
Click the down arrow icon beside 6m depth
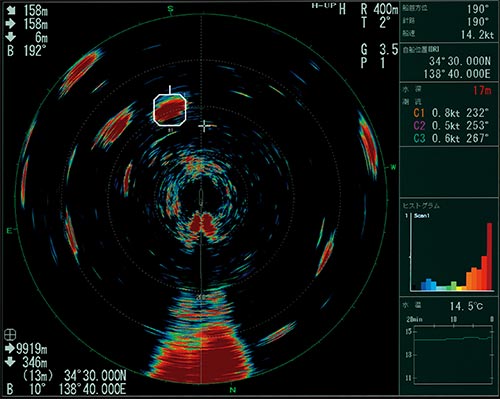click(11, 37)
